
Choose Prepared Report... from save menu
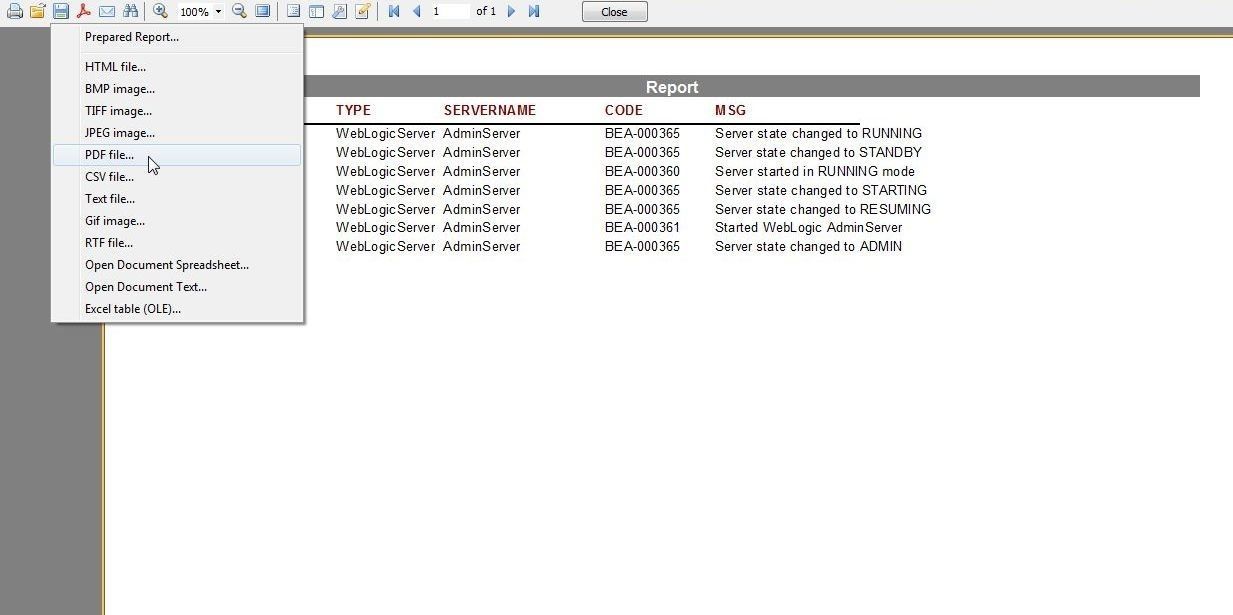[177, 37]
